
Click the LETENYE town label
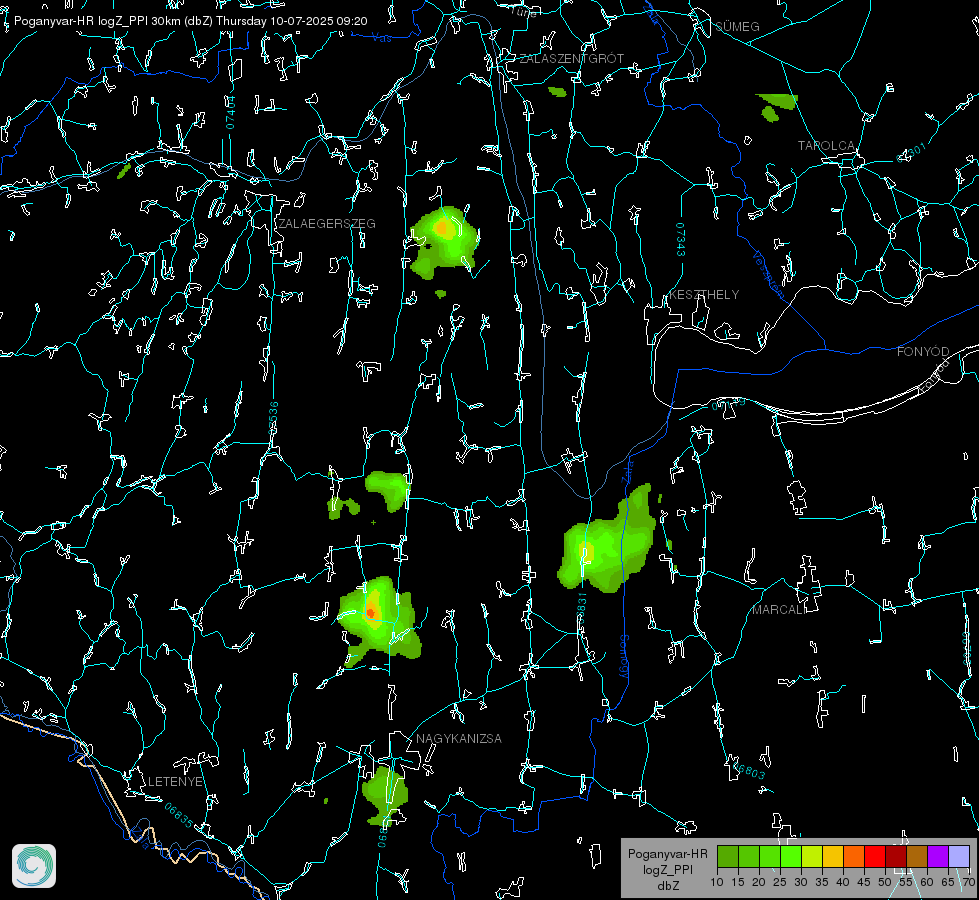[175, 782]
